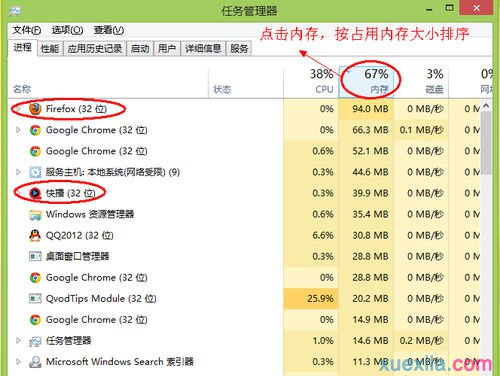
Task: Select the Microsoft Windows Search icon
Action: pos(35,362)
